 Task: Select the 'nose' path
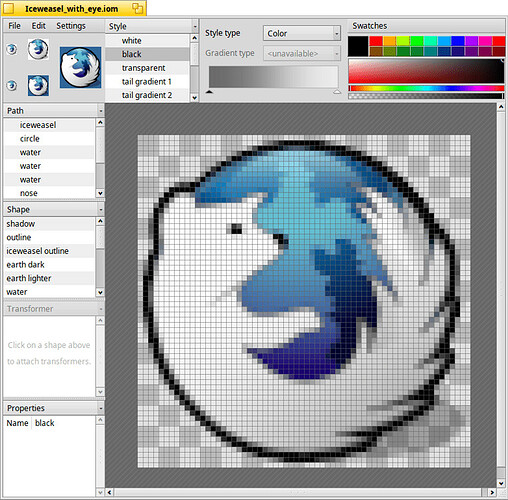click(x=49, y=193)
